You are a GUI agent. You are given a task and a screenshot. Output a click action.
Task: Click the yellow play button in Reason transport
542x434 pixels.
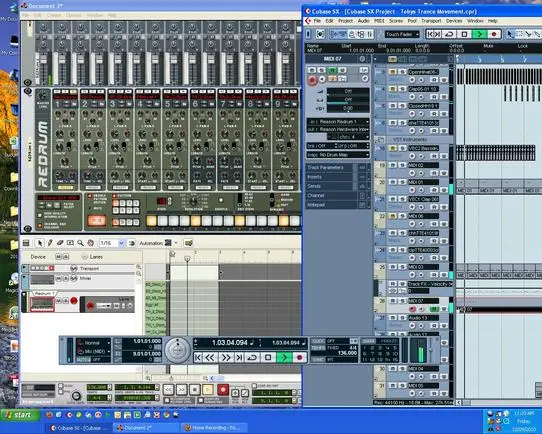(x=208, y=390)
